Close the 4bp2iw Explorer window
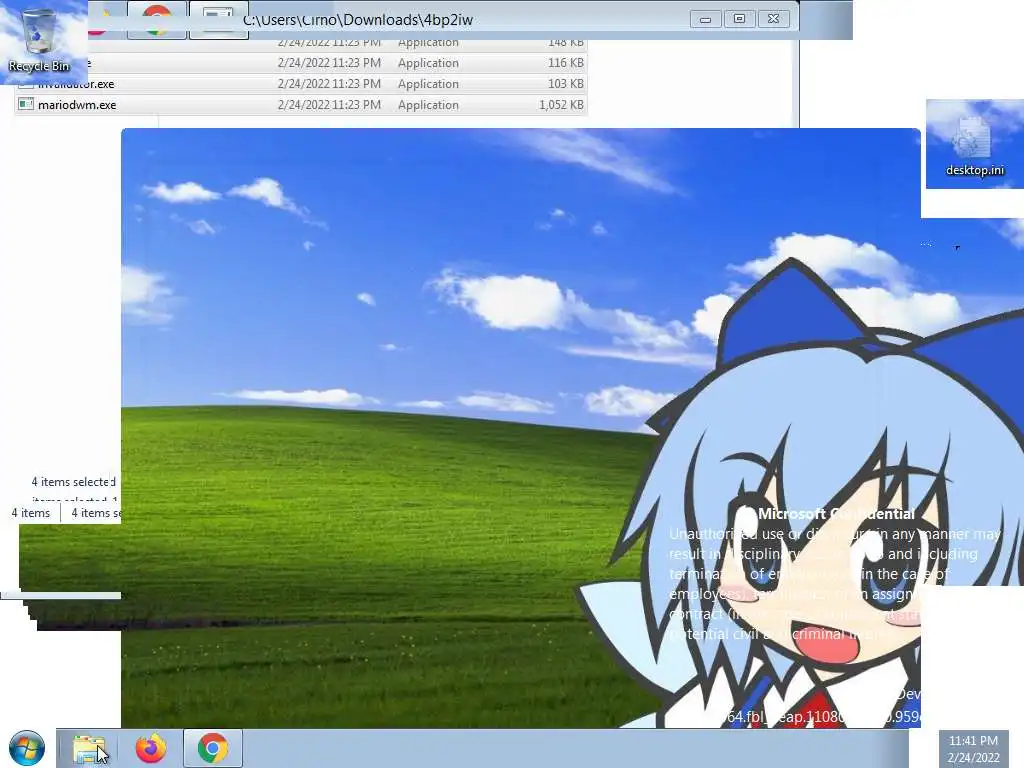This screenshot has width=1024, height=768. 773,19
